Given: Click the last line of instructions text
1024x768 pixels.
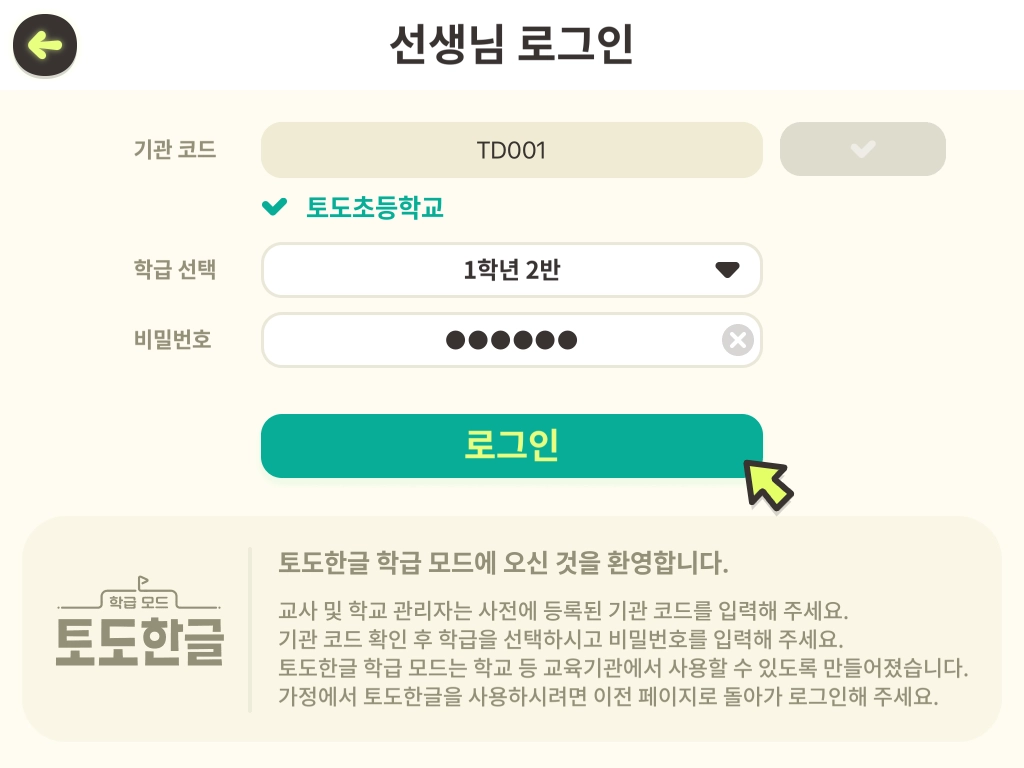Looking at the screenshot, I should (608, 696).
